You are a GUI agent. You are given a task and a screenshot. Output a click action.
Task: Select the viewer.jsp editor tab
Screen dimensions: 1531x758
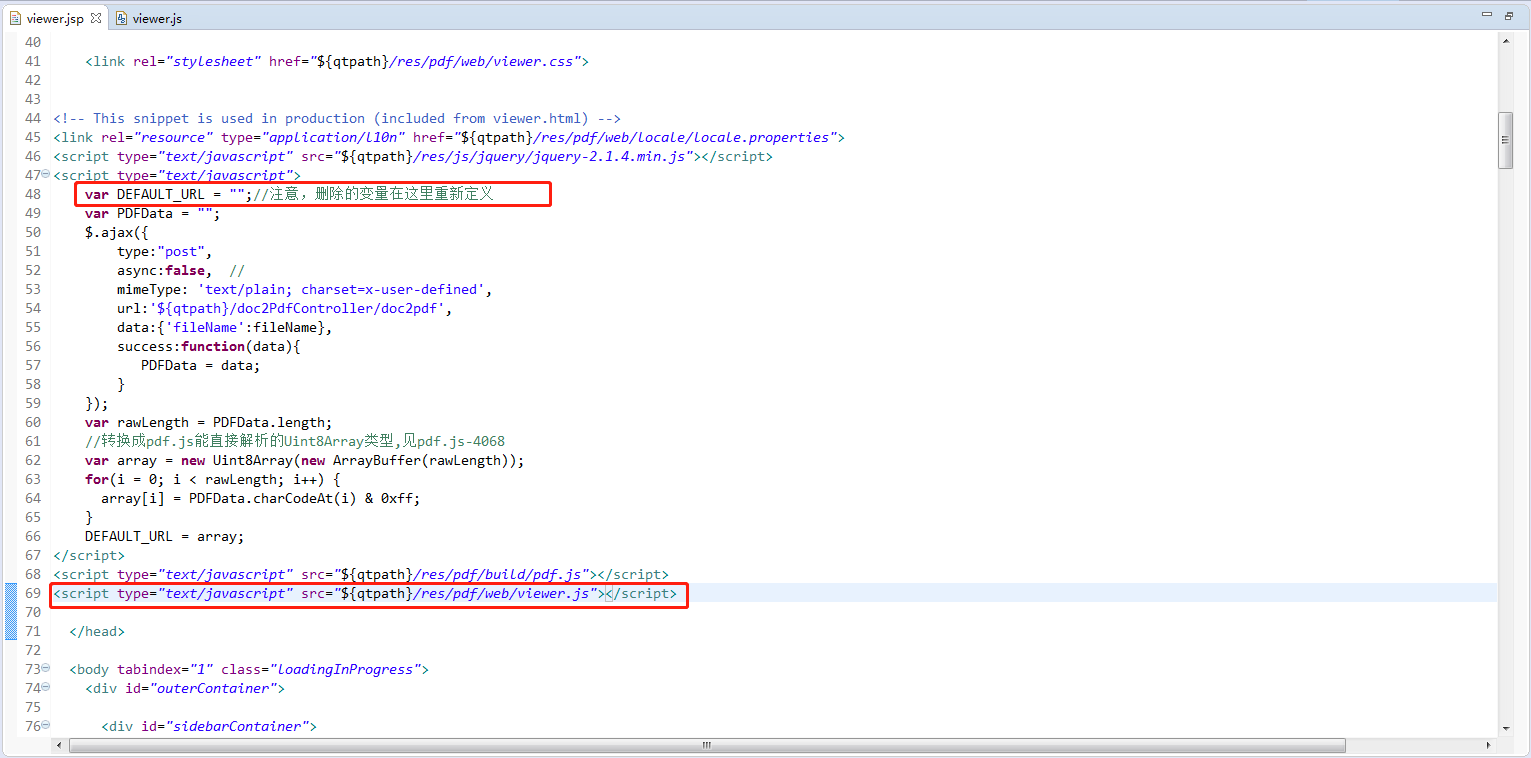[x=55, y=18]
